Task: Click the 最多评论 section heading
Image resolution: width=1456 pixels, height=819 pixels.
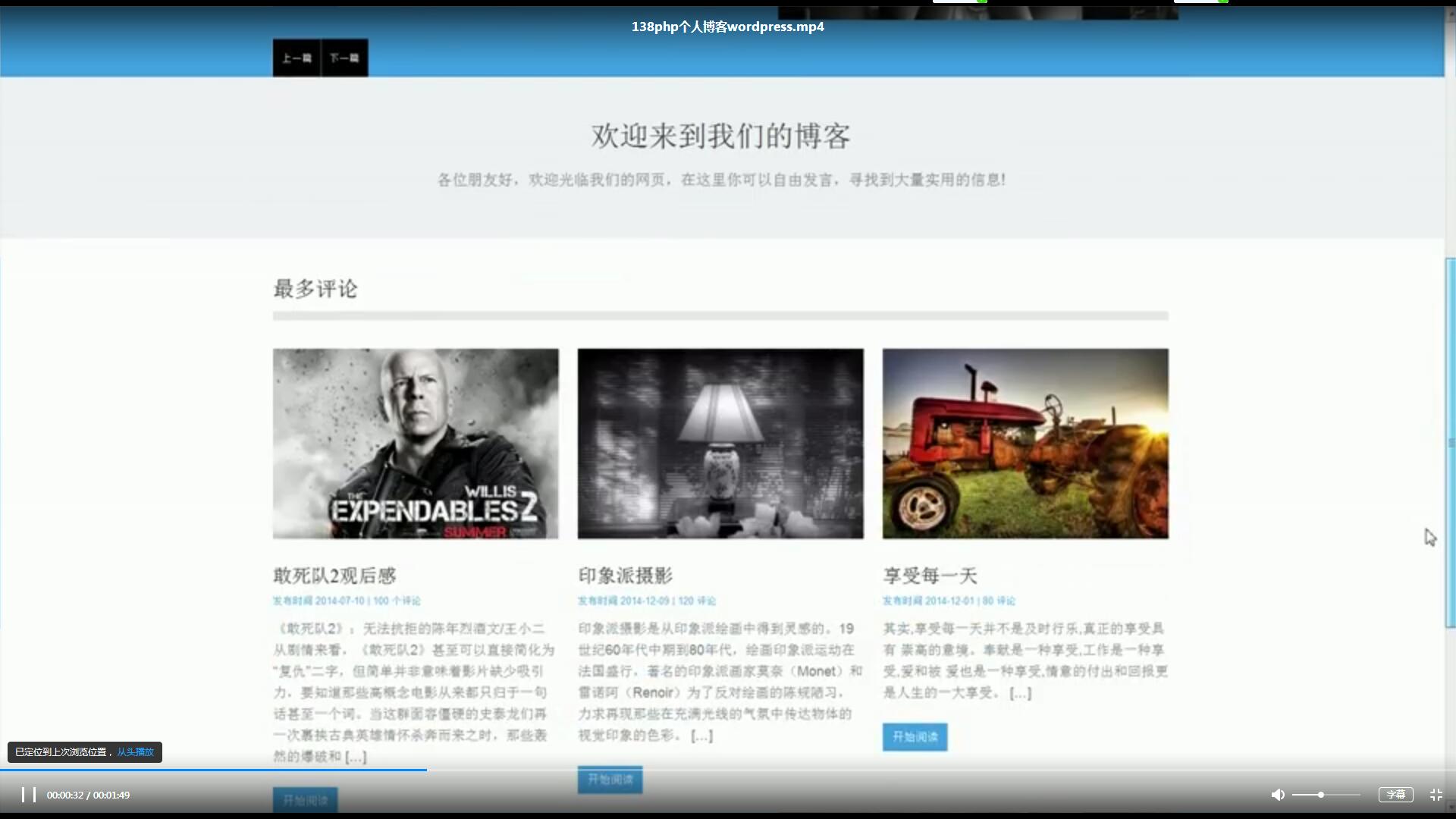Action: (315, 289)
